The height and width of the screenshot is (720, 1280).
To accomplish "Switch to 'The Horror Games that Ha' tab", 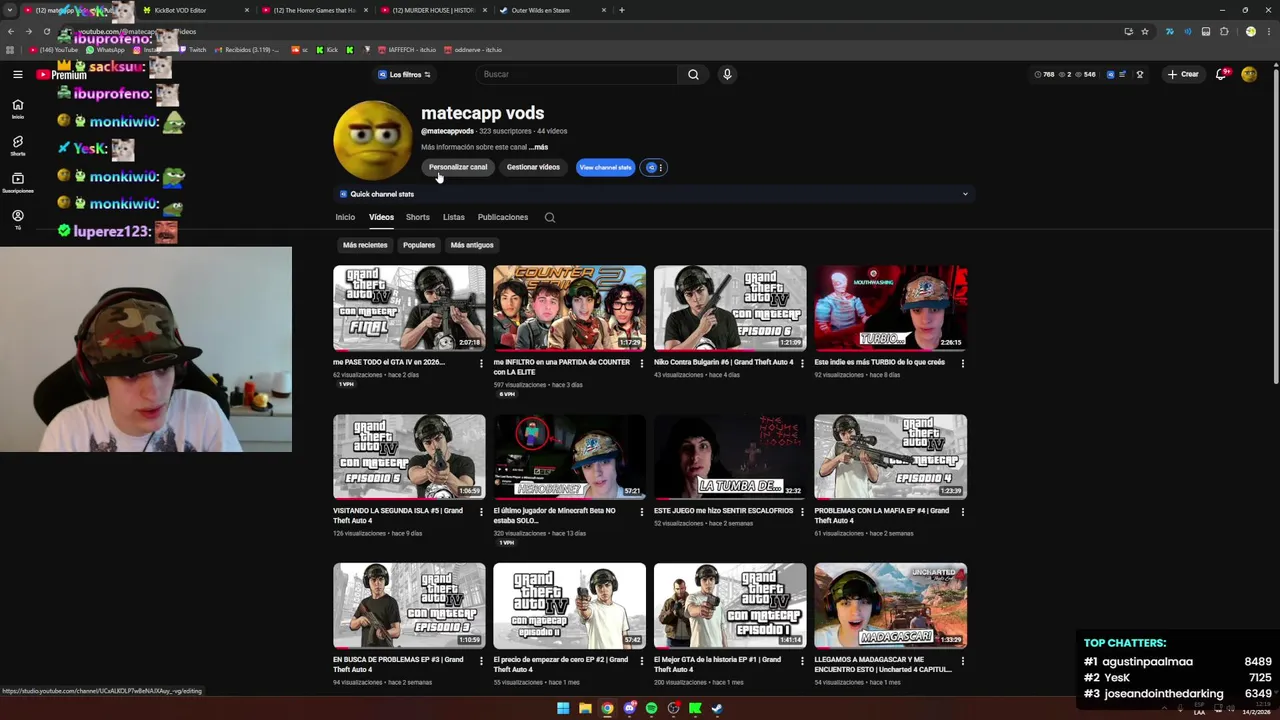I will (314, 10).
